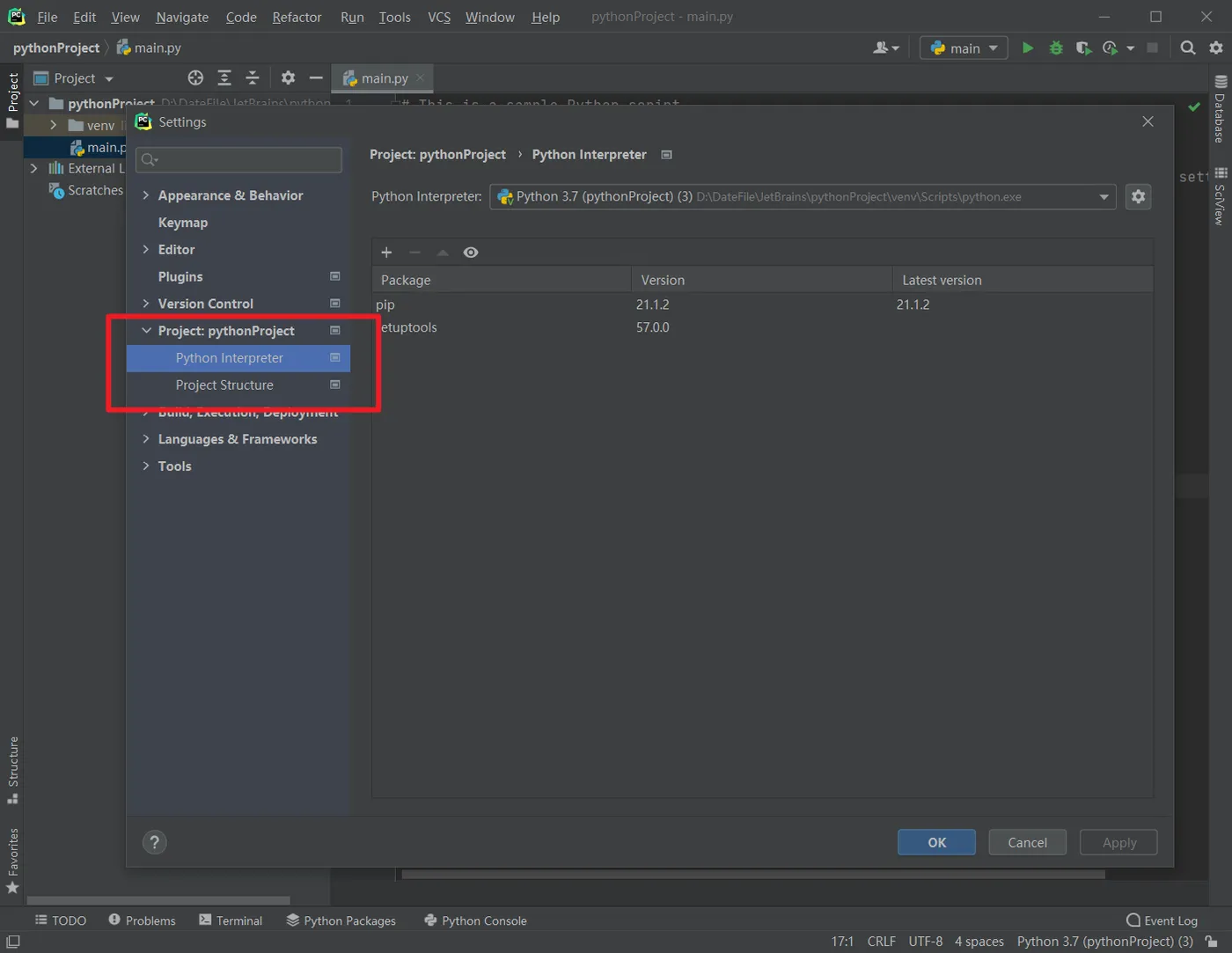Open the Favorites side tool window
This screenshot has height=953, width=1232.
(x=12, y=861)
